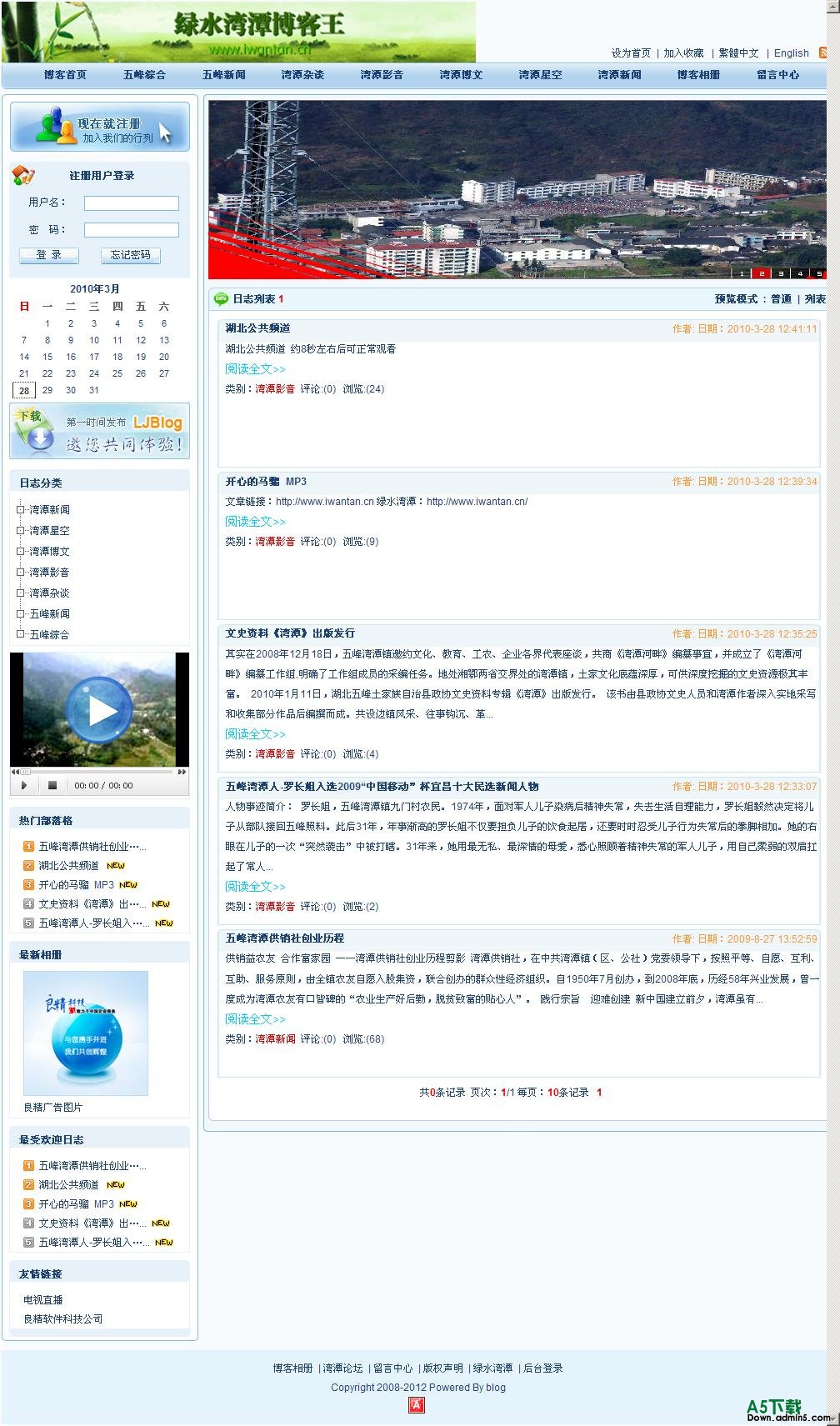Click the mountain town banner image
The height and width of the screenshot is (1426, 840).
[x=517, y=189]
